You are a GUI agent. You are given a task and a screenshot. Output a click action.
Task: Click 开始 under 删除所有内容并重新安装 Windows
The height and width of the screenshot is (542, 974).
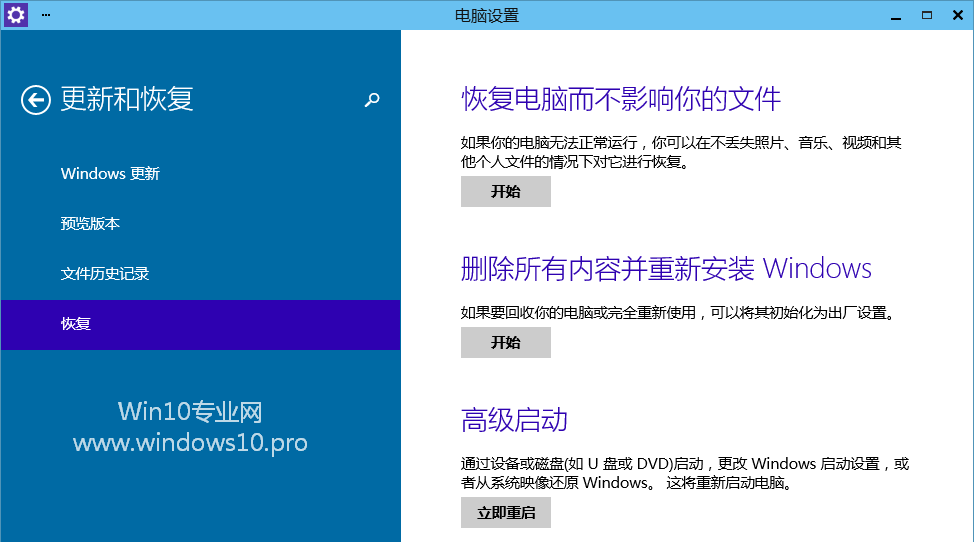click(506, 342)
